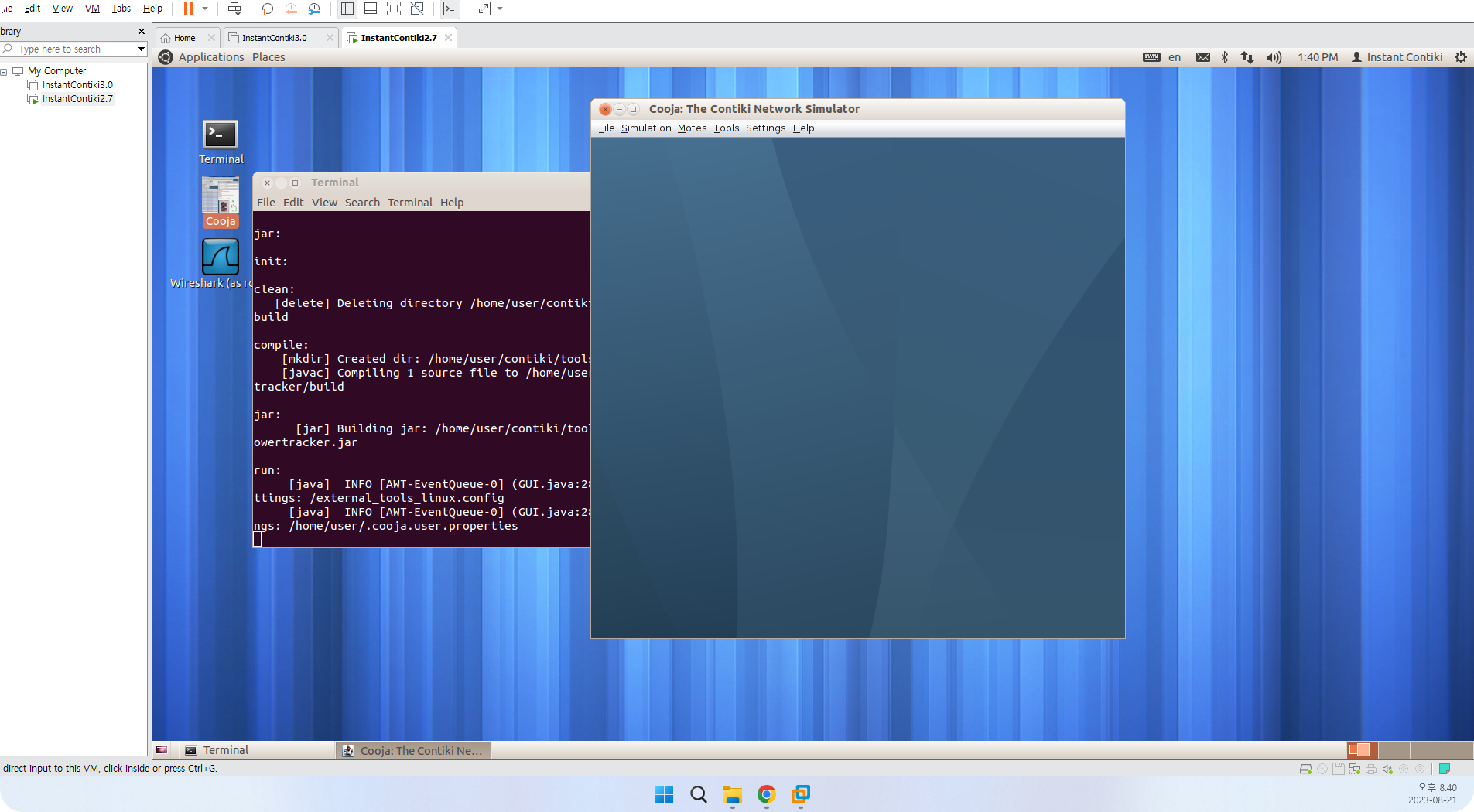The width and height of the screenshot is (1474, 812).
Task: Click the sound volume indicator
Action: [1274, 57]
